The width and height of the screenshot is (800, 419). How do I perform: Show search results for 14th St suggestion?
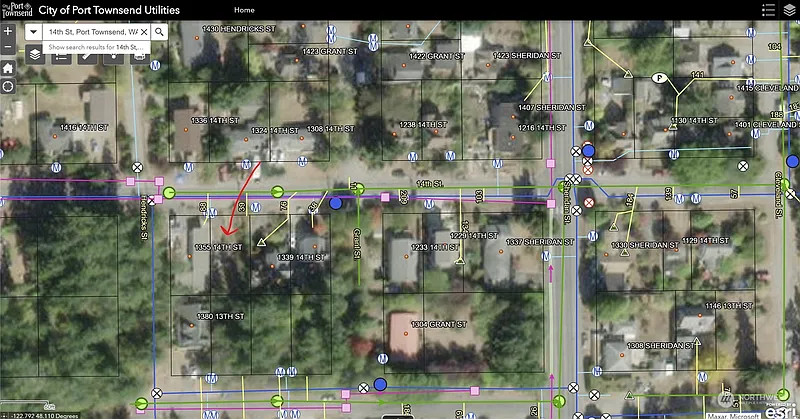(97, 46)
